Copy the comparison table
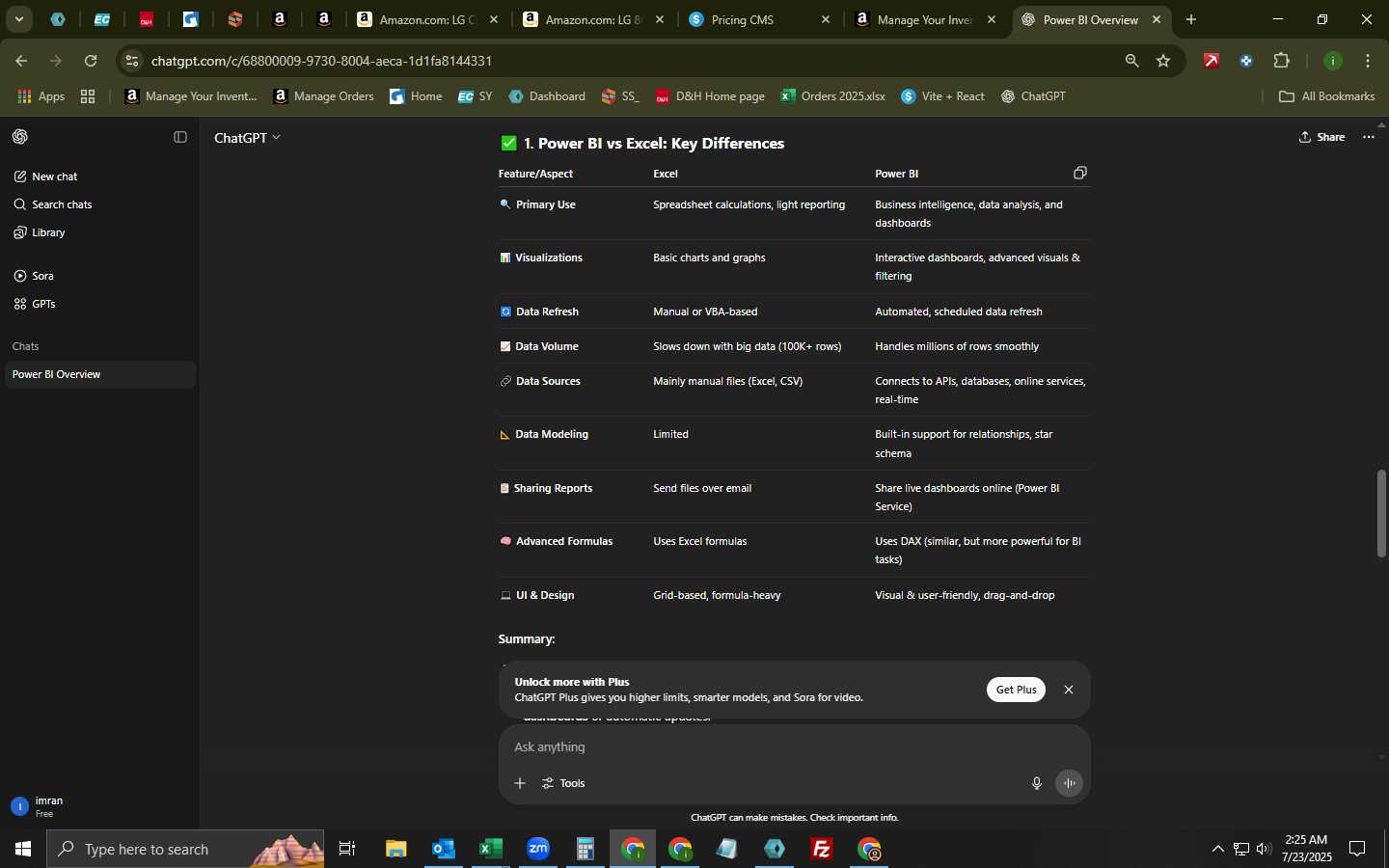 coord(1080,173)
